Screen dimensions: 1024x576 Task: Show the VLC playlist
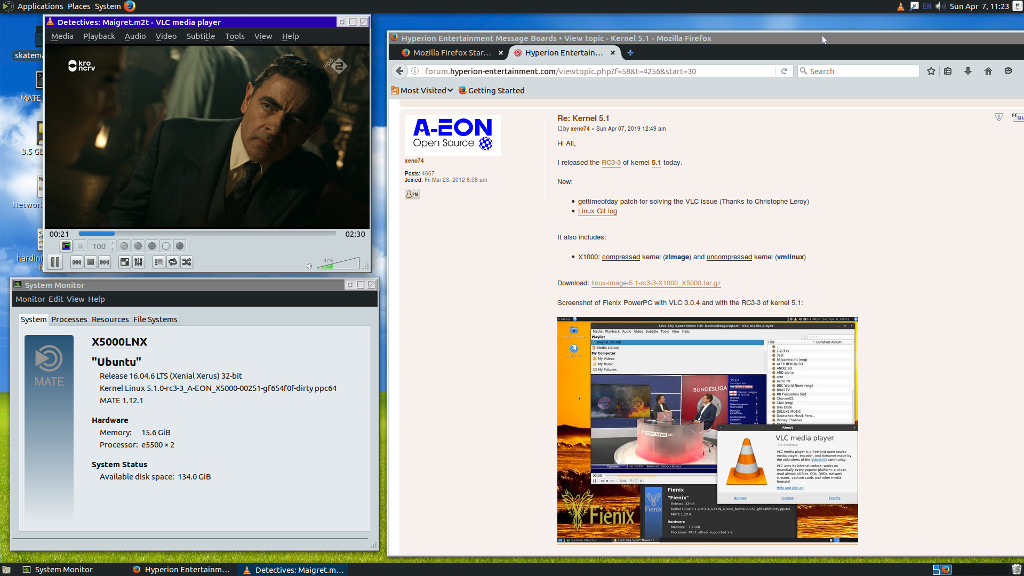coord(158,262)
